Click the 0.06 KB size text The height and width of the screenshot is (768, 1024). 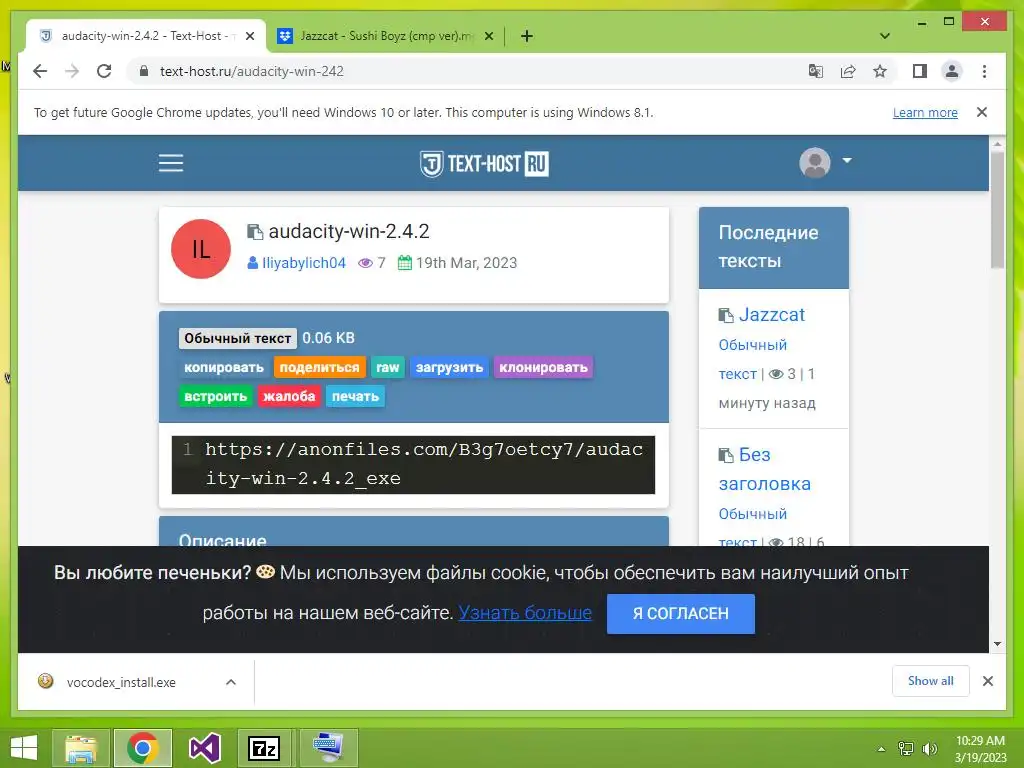point(328,338)
